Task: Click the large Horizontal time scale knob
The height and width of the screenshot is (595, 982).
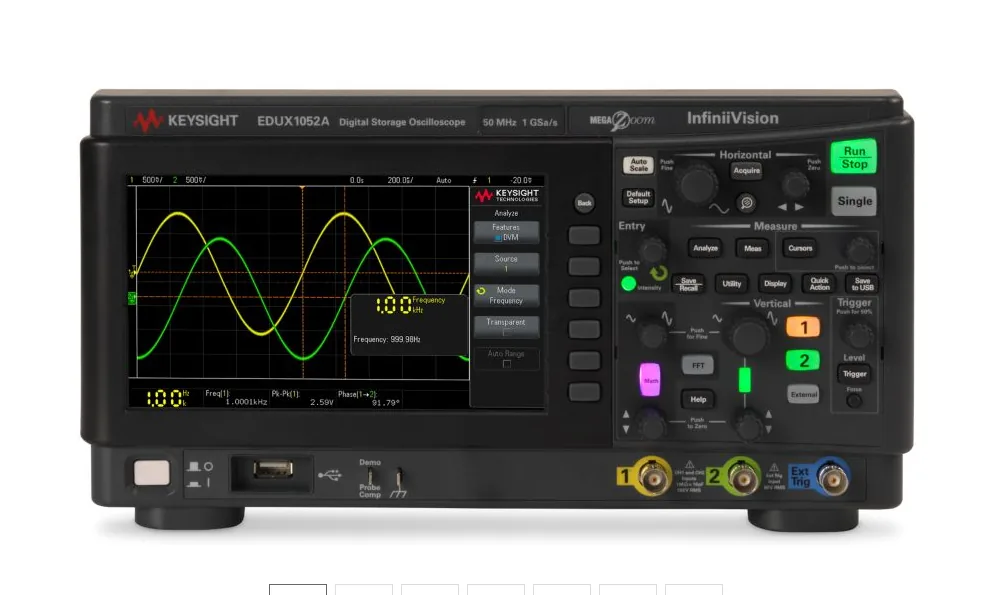Action: click(698, 184)
